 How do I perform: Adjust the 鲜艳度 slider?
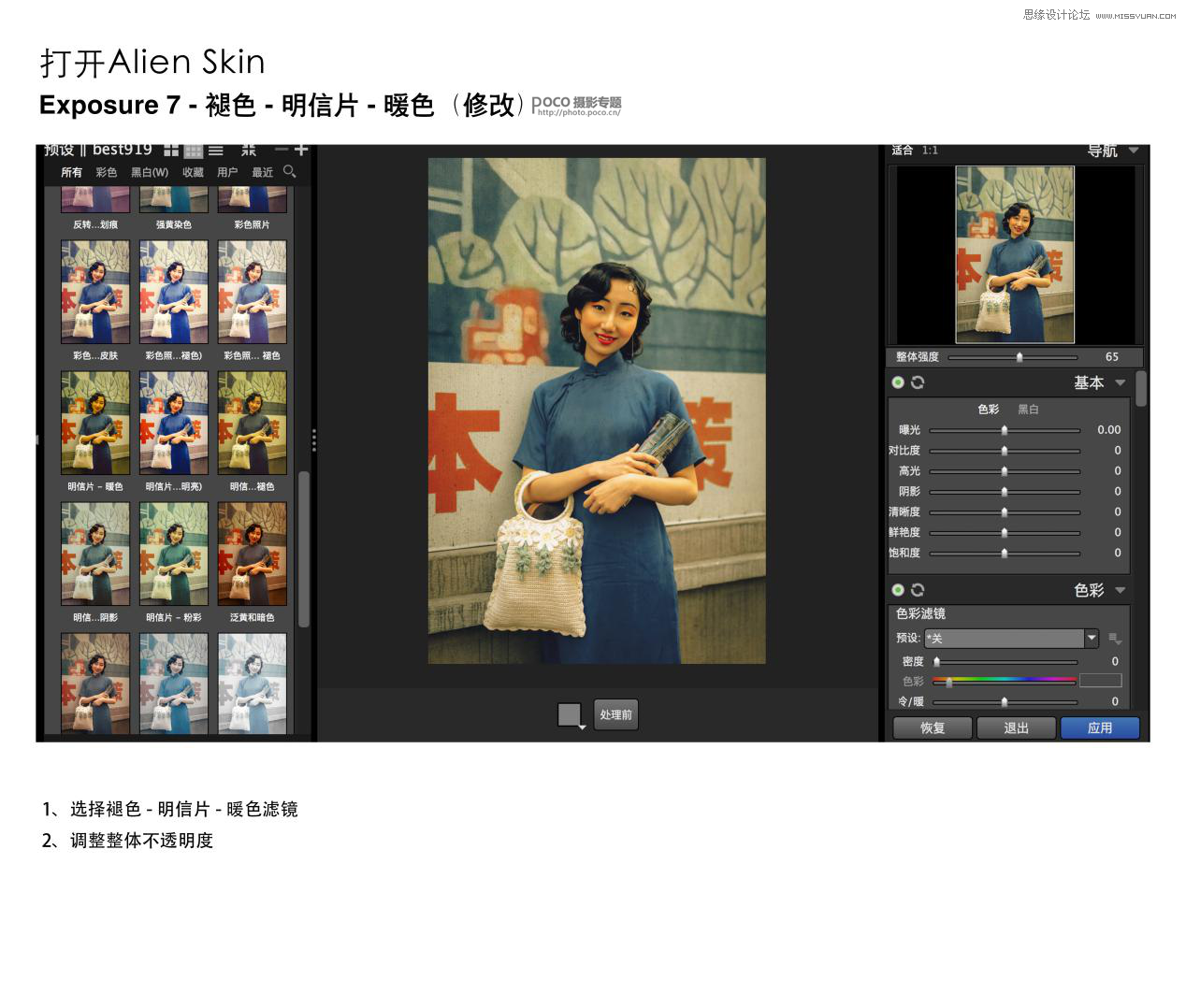click(x=1005, y=533)
